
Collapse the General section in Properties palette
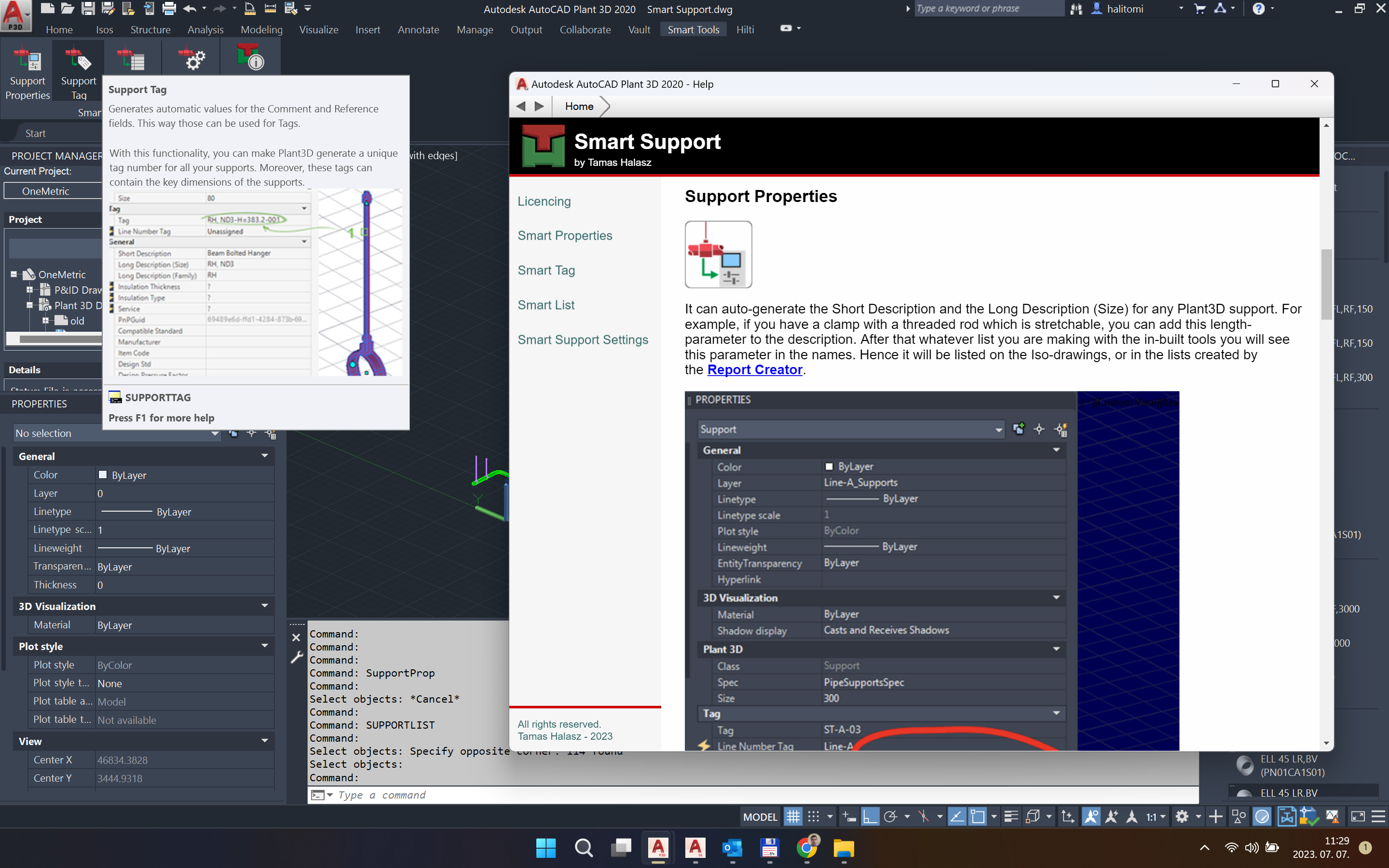coord(265,456)
